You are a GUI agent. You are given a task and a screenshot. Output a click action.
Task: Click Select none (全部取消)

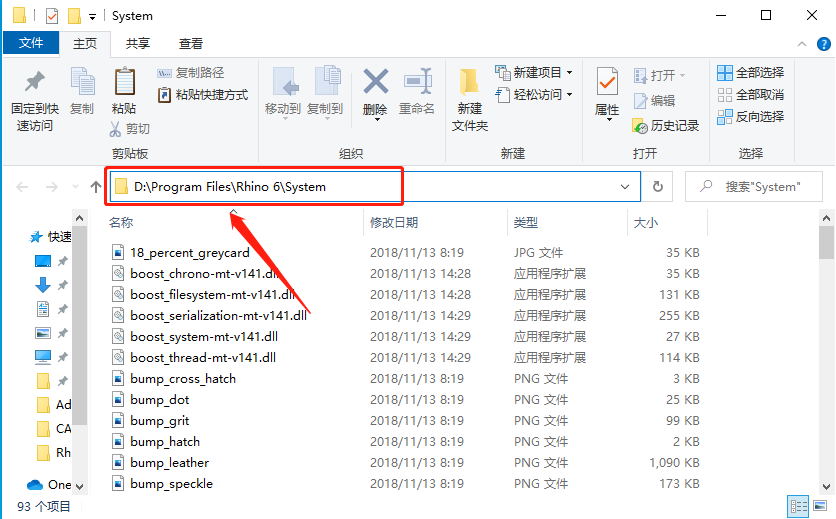pos(751,95)
